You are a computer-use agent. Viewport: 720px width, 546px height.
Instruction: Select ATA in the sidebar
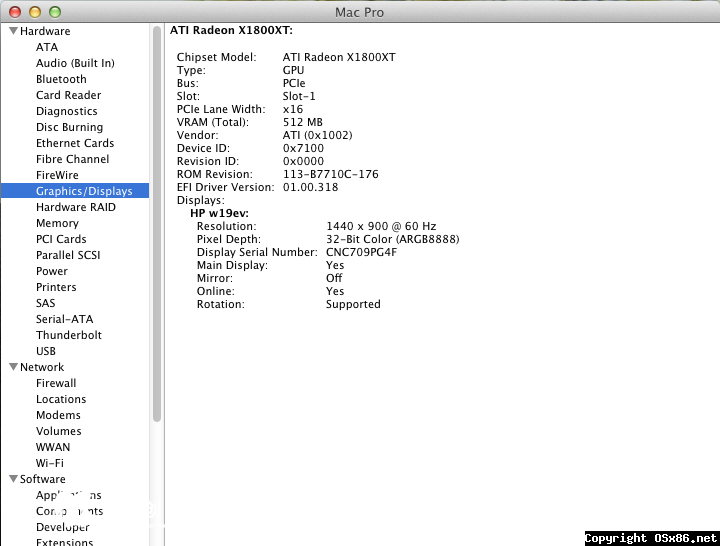47,47
